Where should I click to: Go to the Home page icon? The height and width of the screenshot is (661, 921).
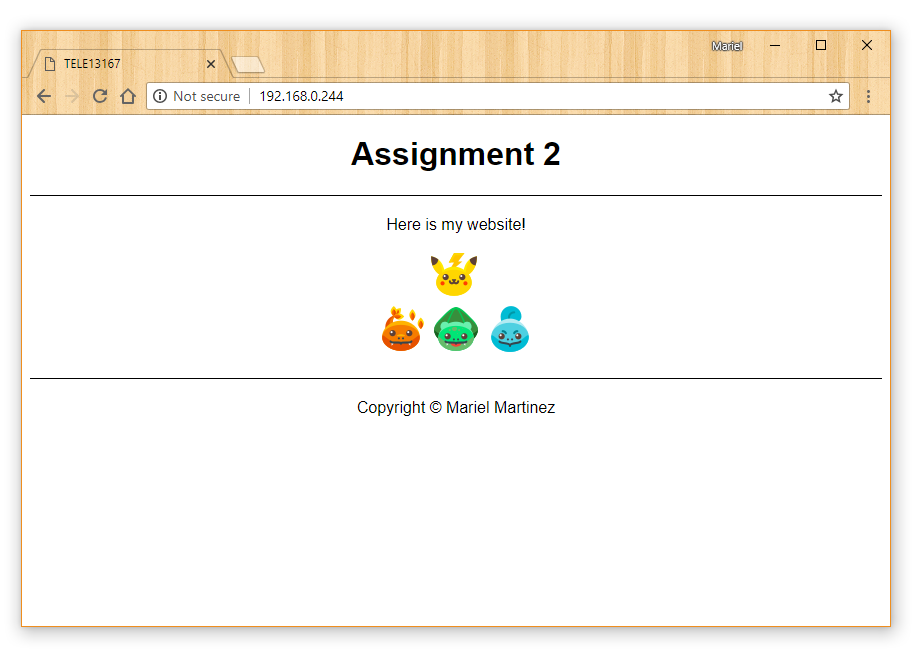[x=128, y=96]
